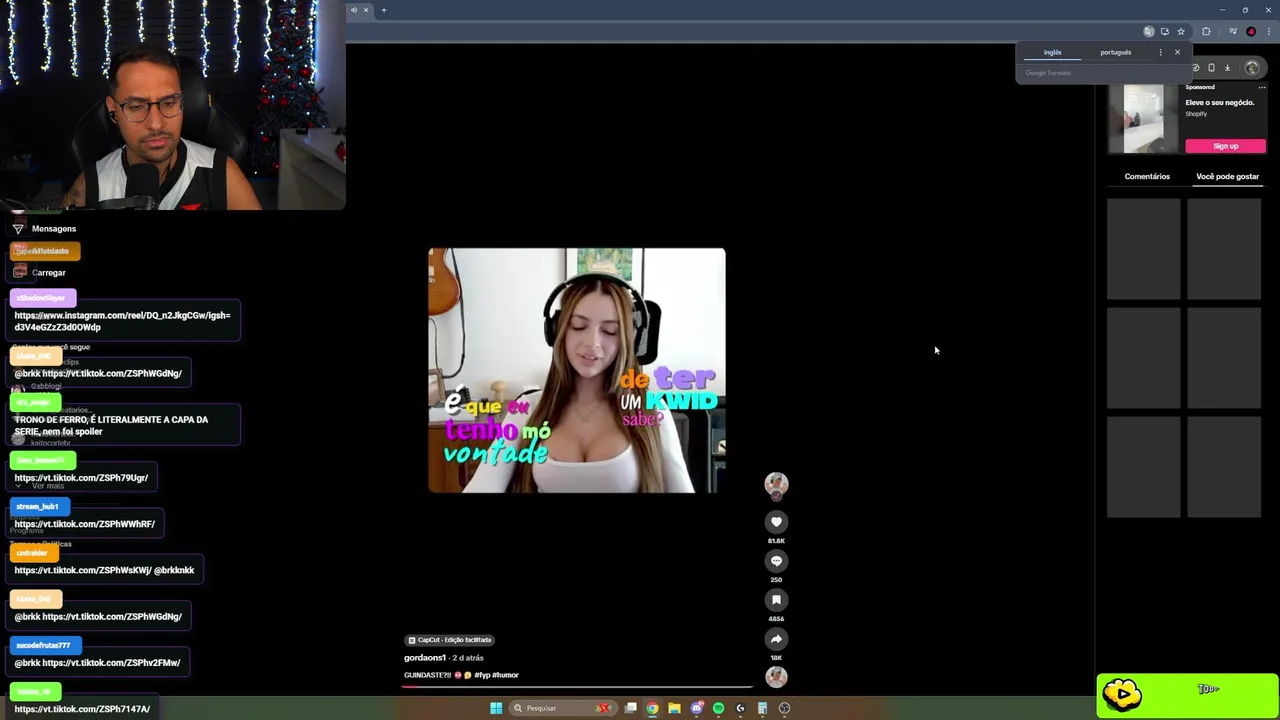Open video comments via speech bubble icon
The height and width of the screenshot is (720, 1280).
[776, 561]
